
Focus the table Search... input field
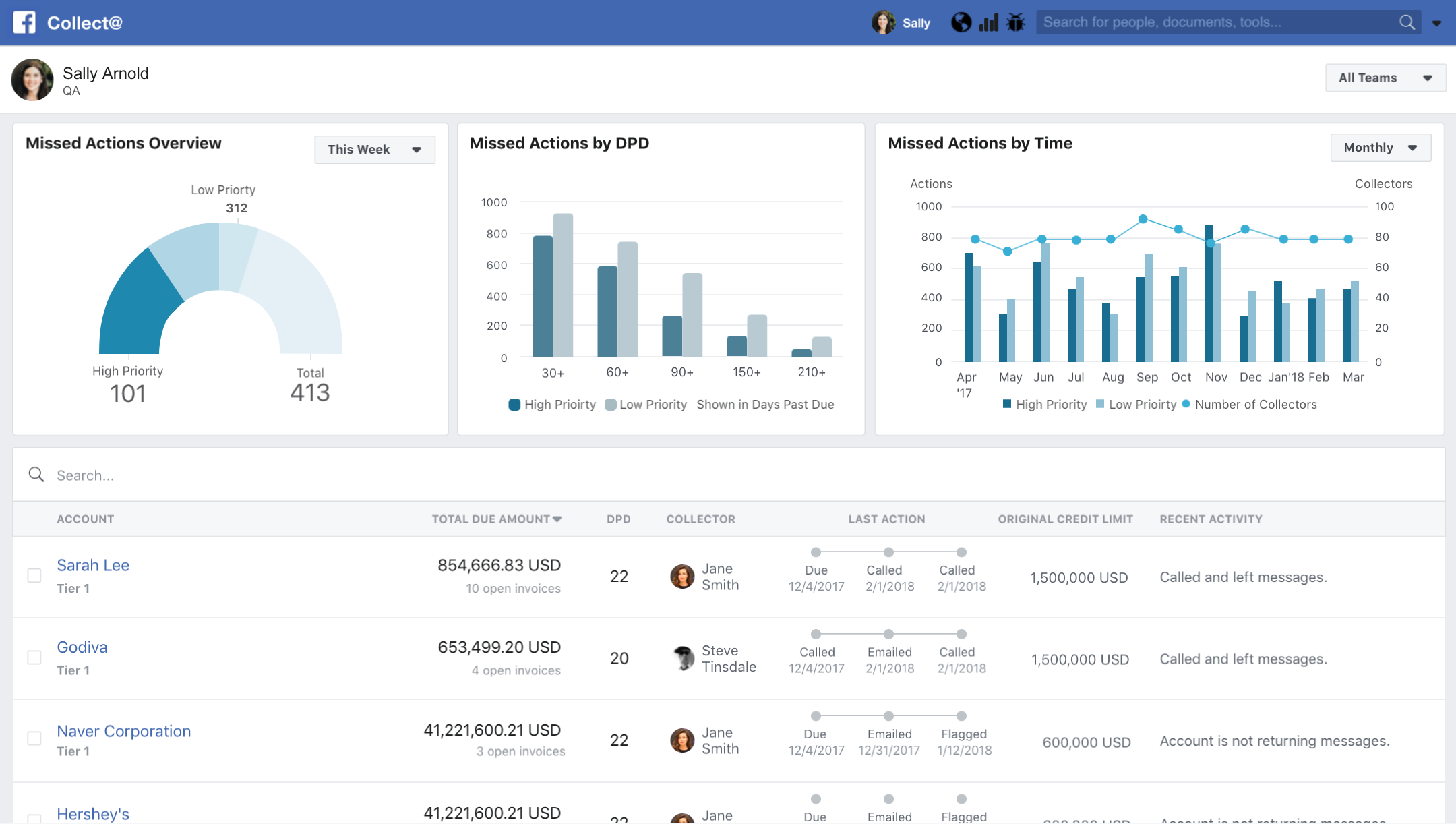click(404, 475)
